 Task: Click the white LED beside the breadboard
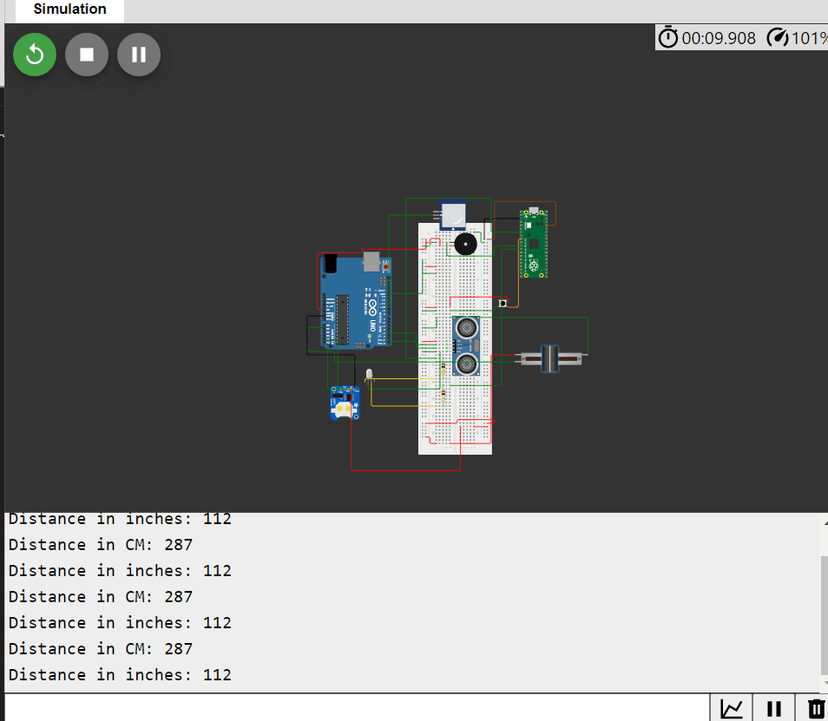coord(369,375)
